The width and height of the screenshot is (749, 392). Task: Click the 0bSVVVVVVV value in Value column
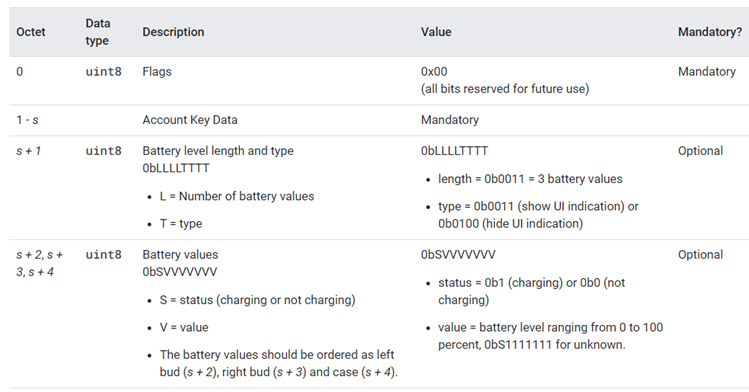point(458,254)
